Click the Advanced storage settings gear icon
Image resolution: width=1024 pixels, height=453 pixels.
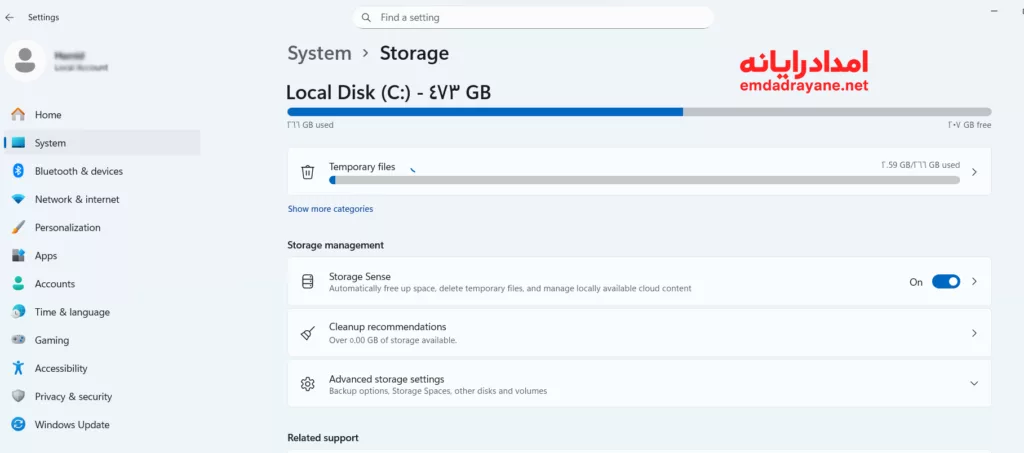point(308,384)
